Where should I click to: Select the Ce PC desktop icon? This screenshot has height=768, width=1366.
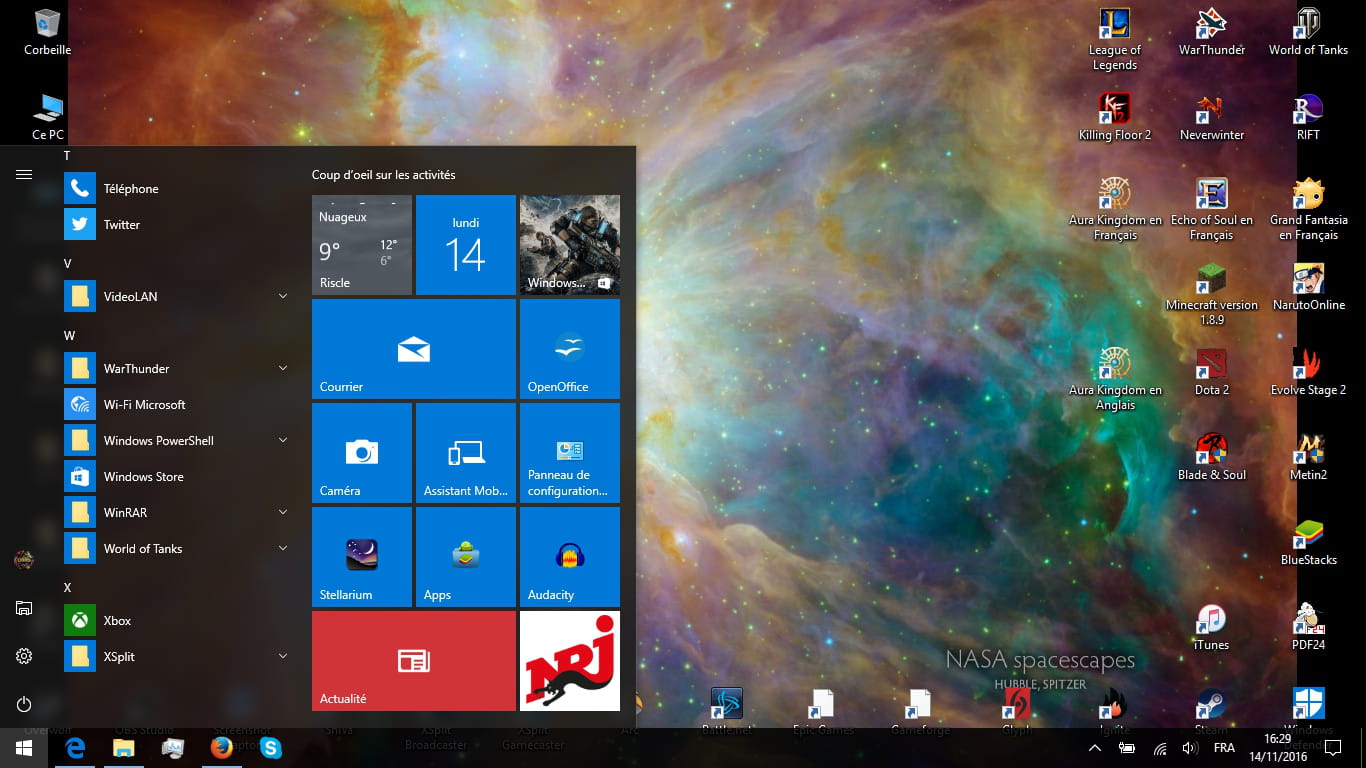point(47,116)
